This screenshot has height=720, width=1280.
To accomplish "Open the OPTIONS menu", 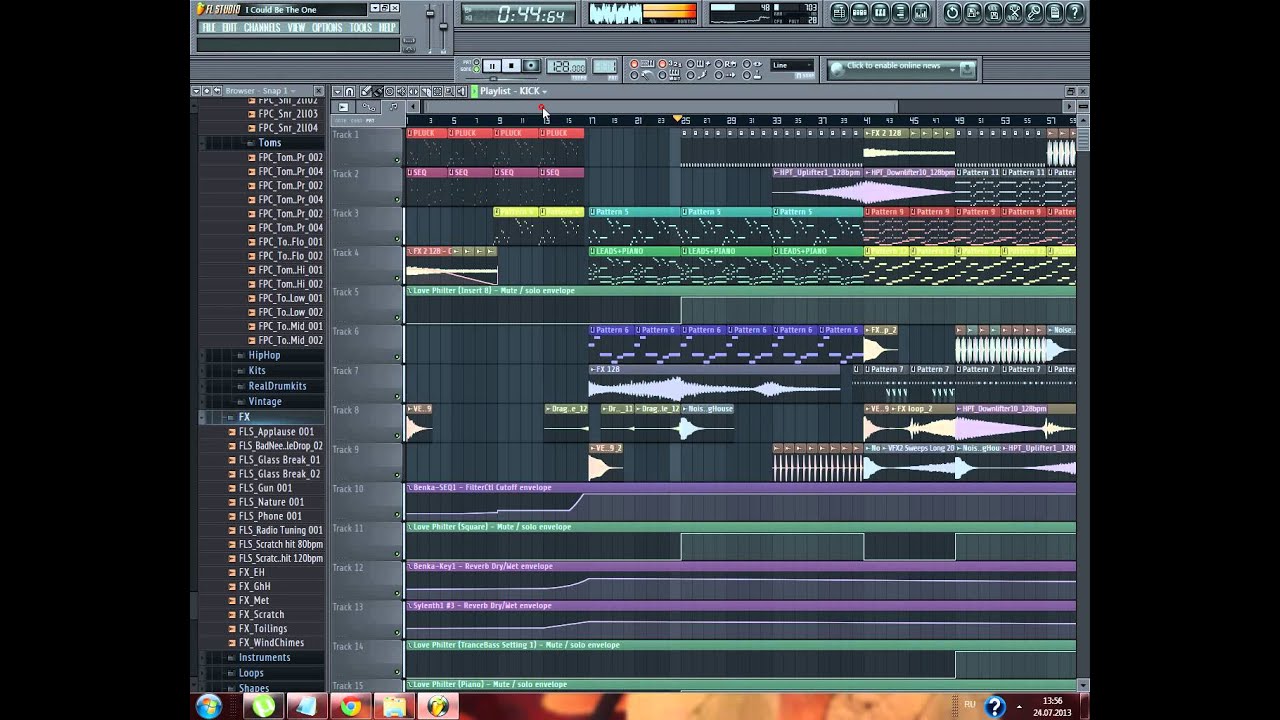I will [x=327, y=27].
